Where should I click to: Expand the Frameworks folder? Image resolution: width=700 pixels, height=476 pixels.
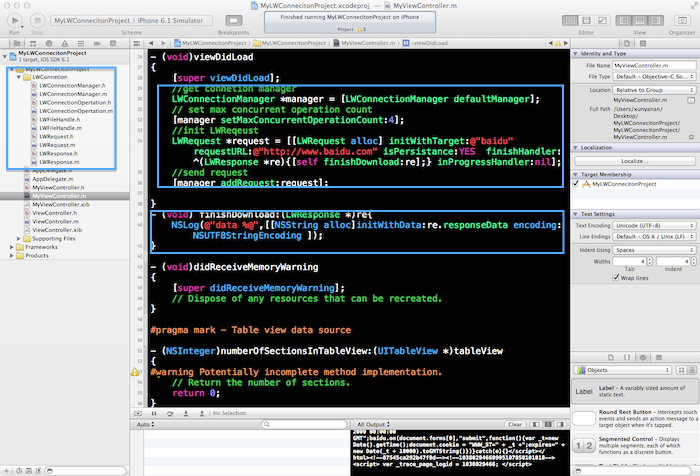pyautogui.click(x=12, y=247)
